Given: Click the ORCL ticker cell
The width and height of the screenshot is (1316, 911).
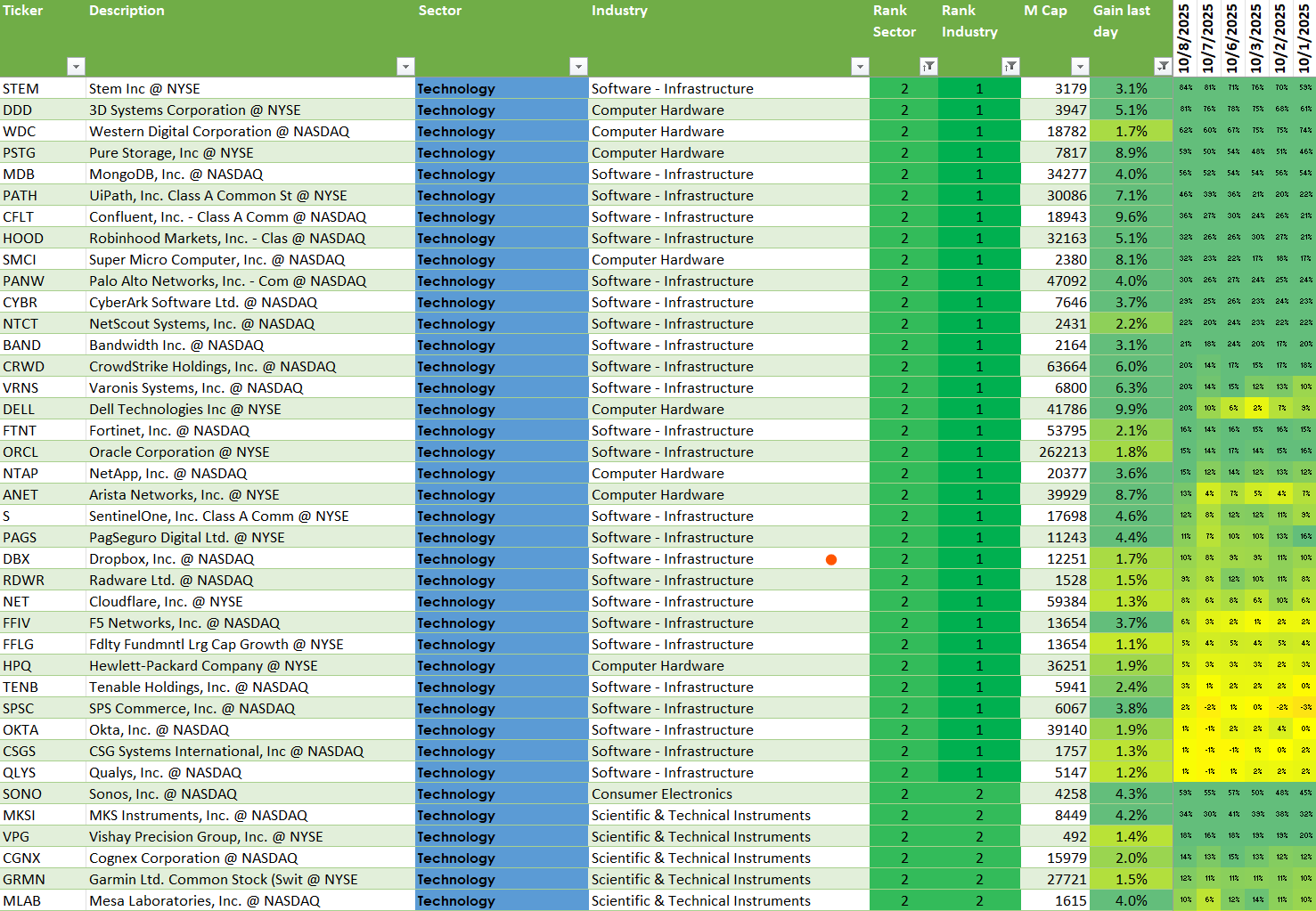Looking at the screenshot, I should pyautogui.click(x=43, y=451).
